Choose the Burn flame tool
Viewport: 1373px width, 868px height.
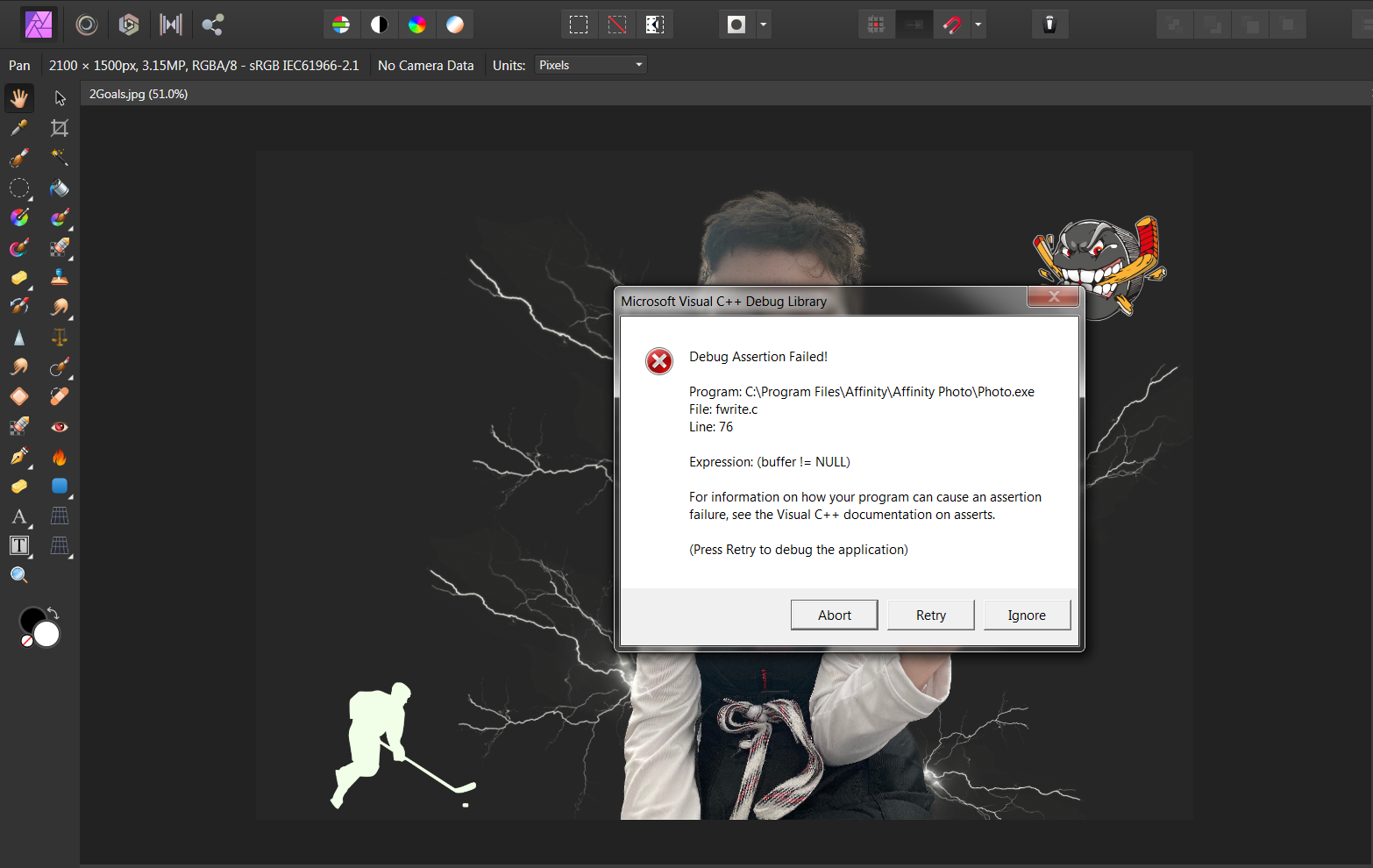(60, 457)
